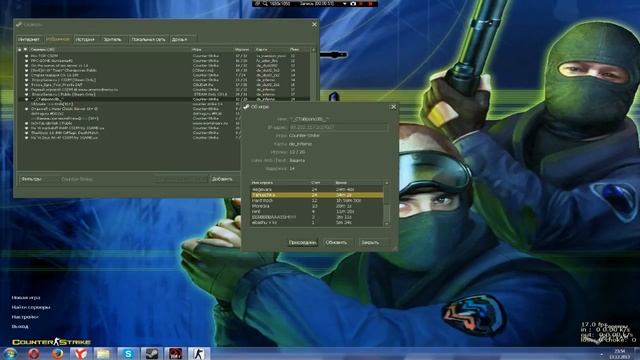Click the 'de_inferno' map value in dialog

pos(300,144)
